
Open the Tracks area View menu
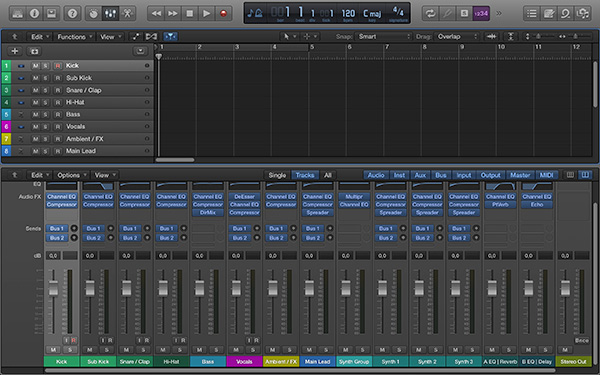tap(110, 37)
